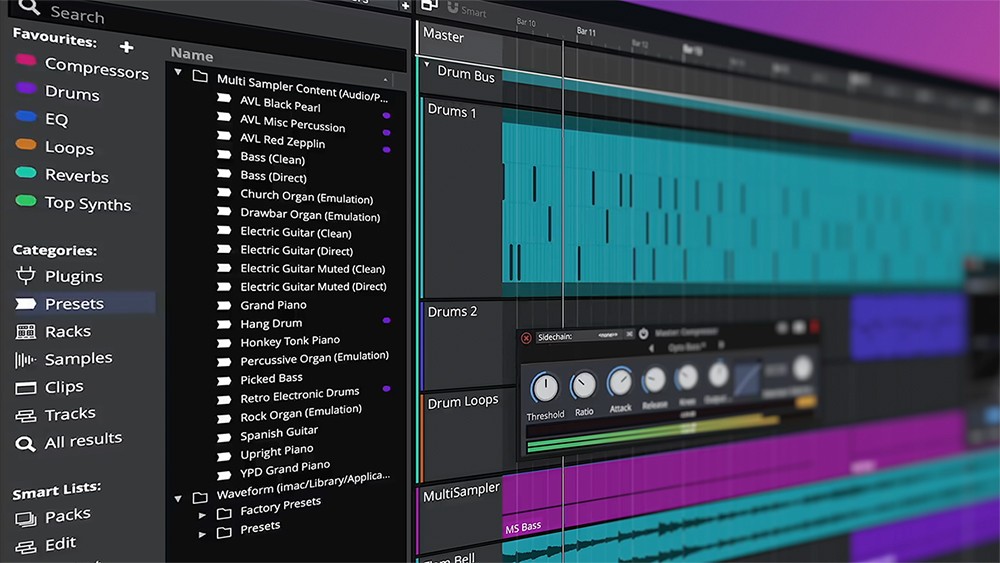Click the compressor Threshold knob
The height and width of the screenshot is (563, 1000).
pos(544,387)
